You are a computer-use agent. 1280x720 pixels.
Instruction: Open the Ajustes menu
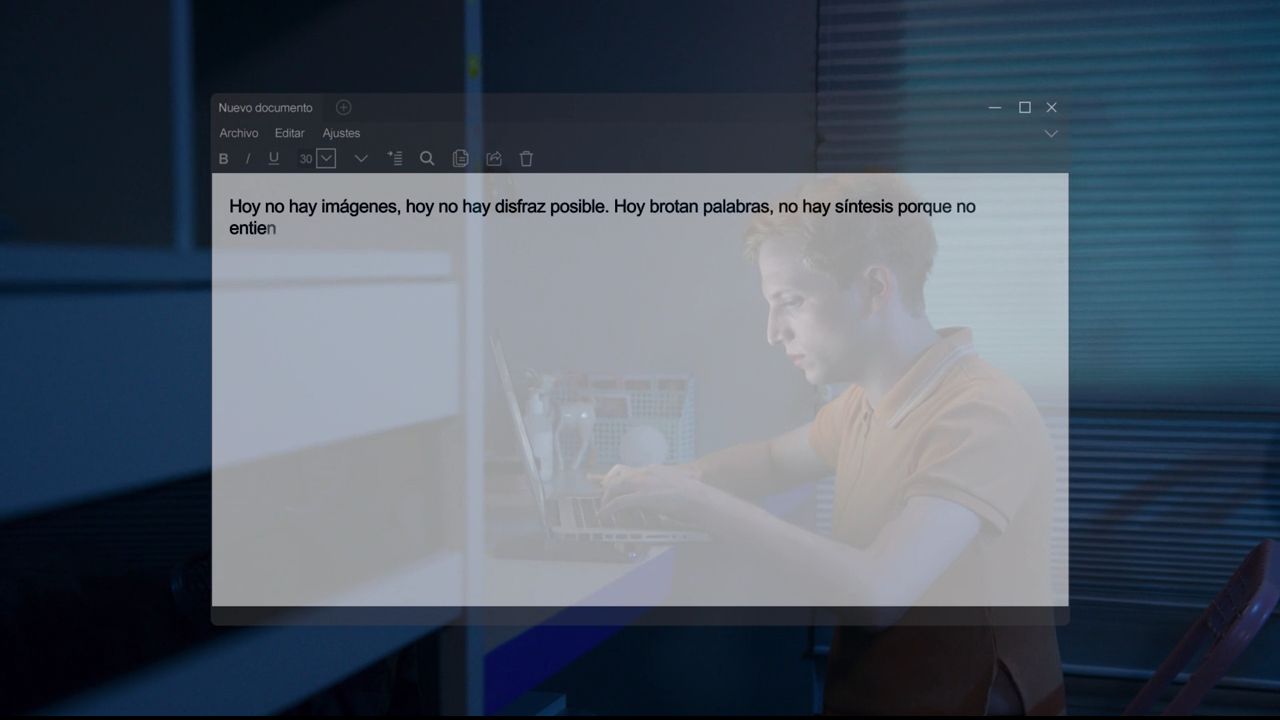[x=341, y=133]
